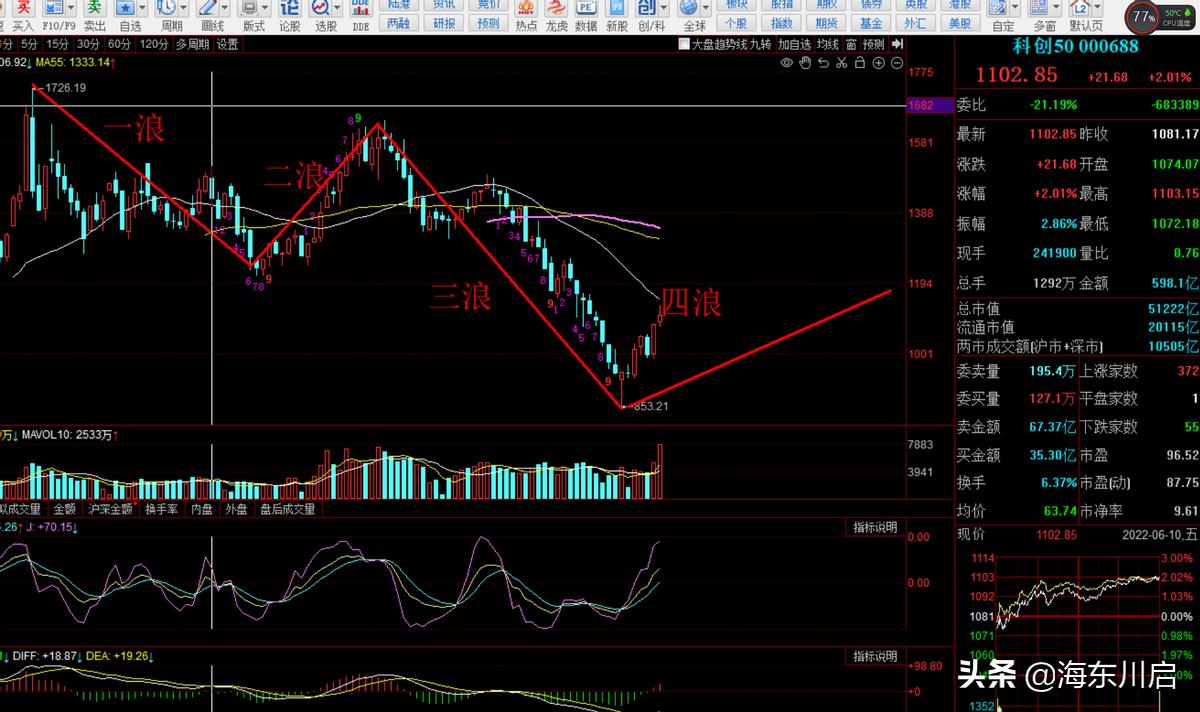
Task: Click the hand pan tool icon in chart
Action: (805, 63)
